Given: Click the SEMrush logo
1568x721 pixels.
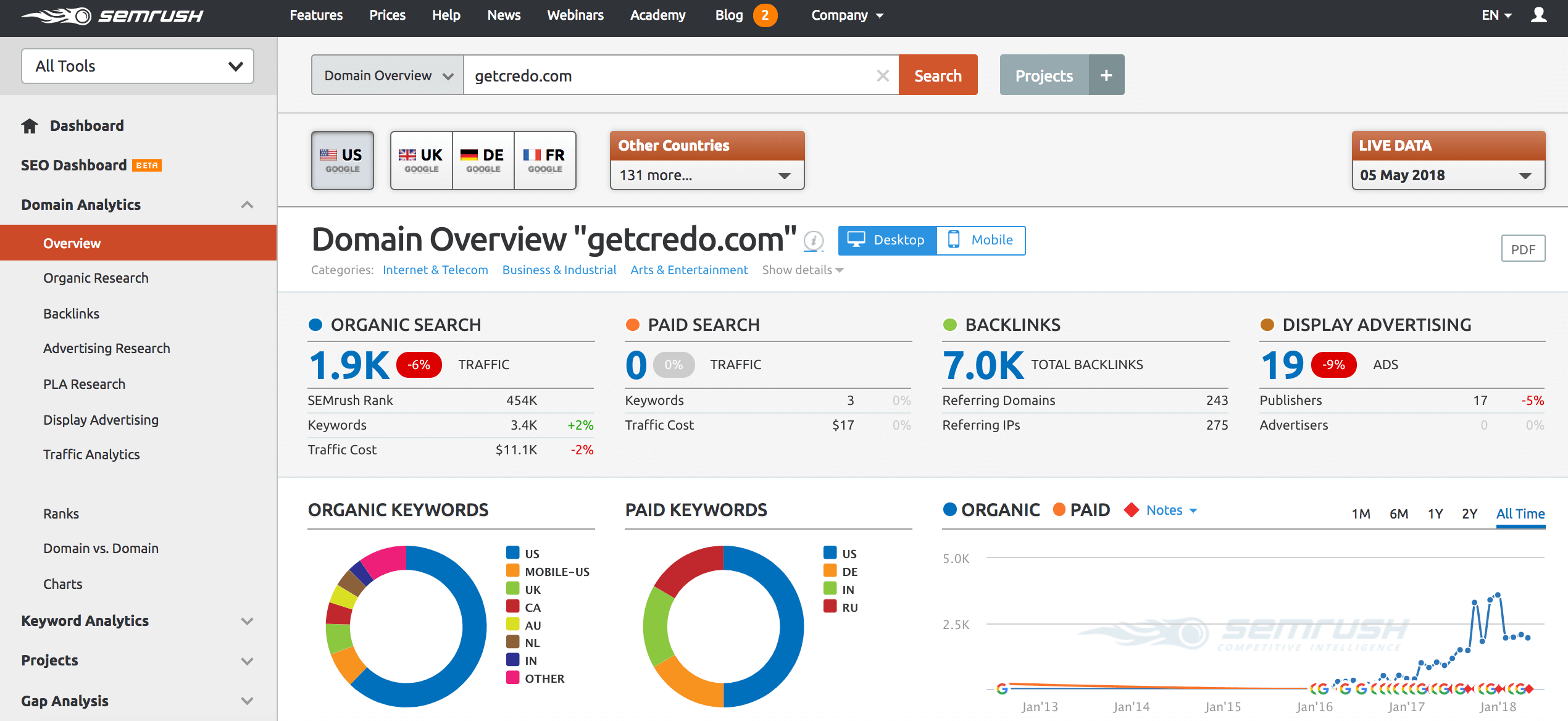Looking at the screenshot, I should click(112, 15).
